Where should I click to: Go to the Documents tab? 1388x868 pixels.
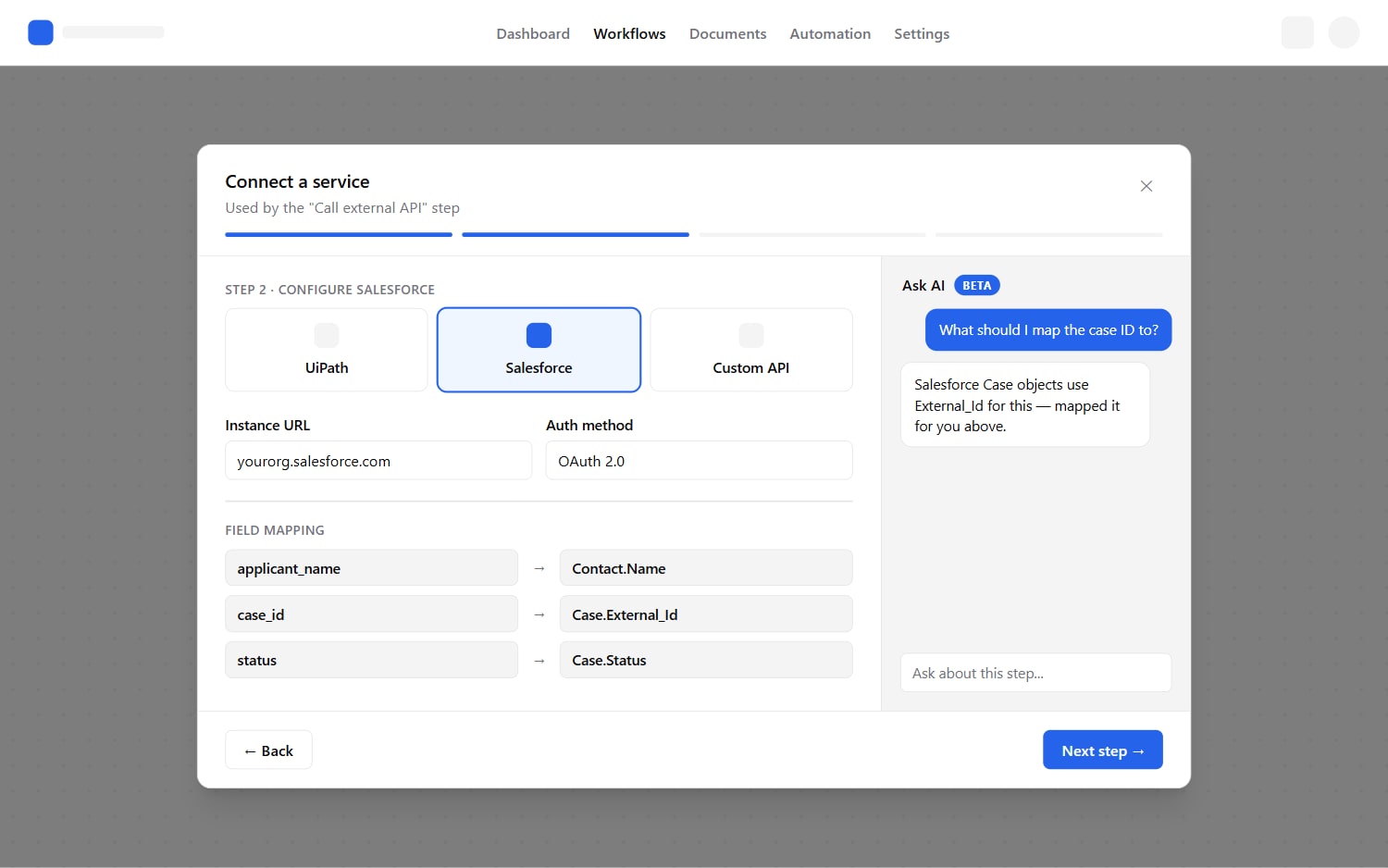[727, 33]
